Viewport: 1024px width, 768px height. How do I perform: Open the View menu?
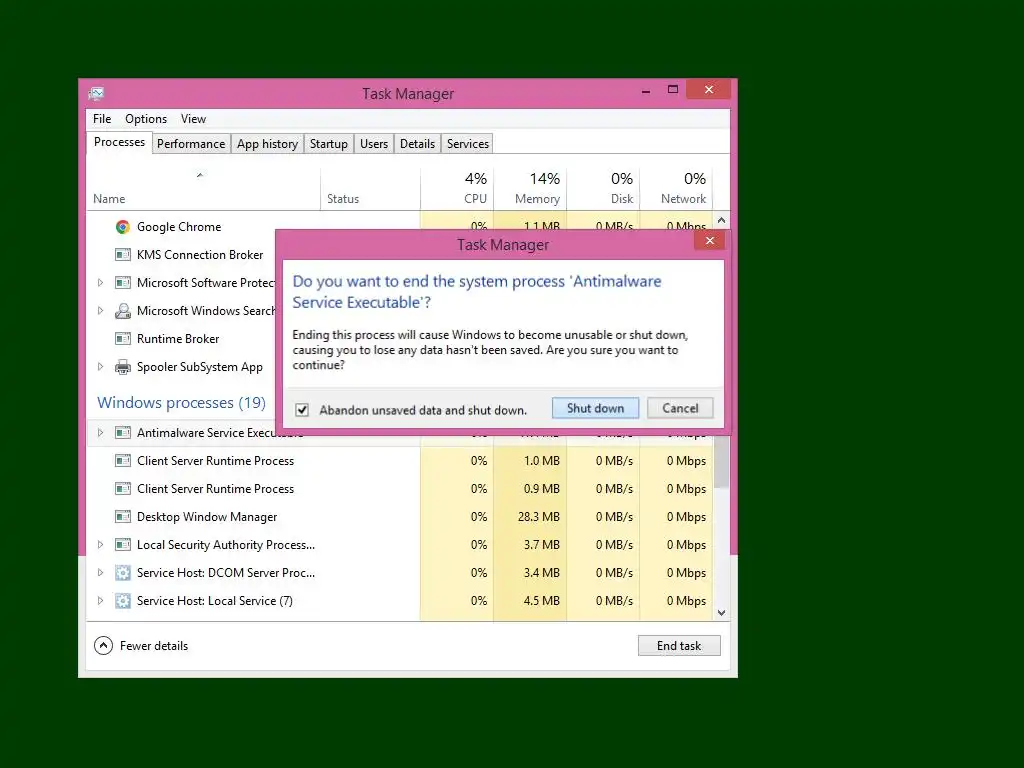[193, 119]
